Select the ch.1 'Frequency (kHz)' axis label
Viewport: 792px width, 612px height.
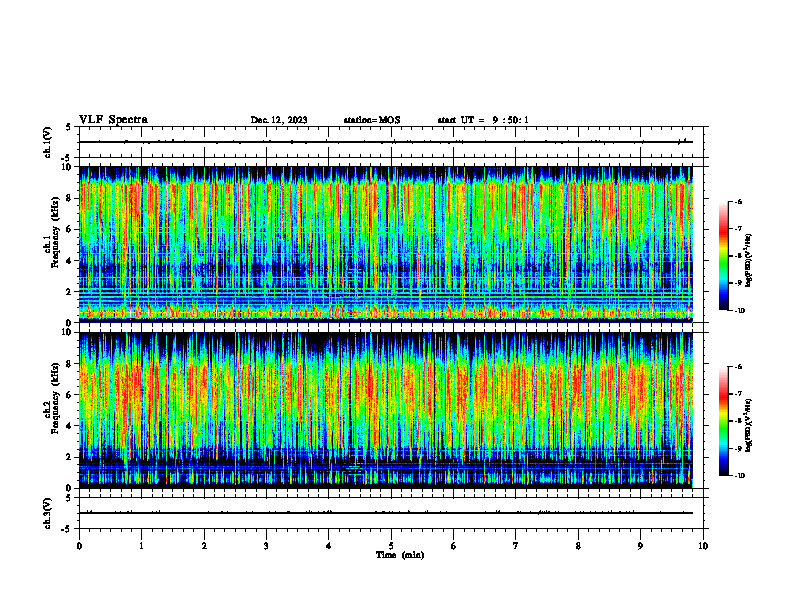(55, 232)
